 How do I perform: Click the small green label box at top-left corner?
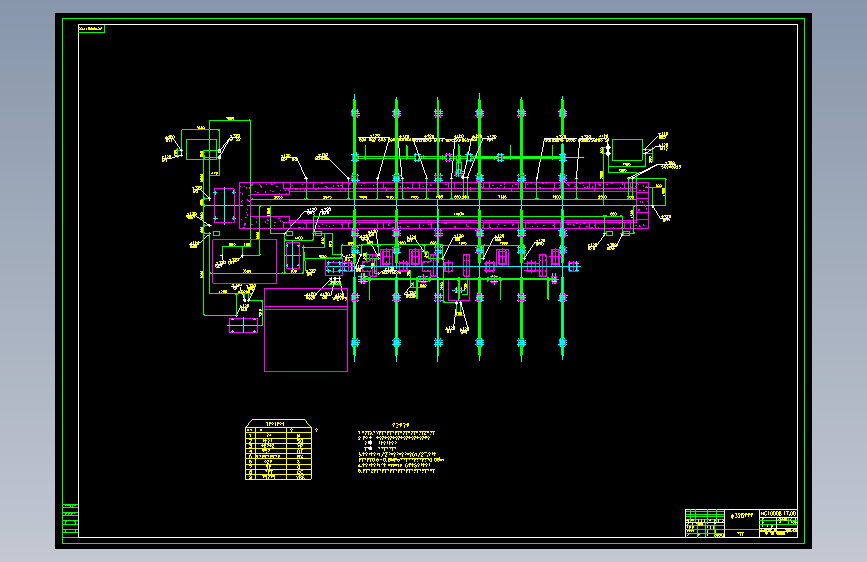click(91, 29)
